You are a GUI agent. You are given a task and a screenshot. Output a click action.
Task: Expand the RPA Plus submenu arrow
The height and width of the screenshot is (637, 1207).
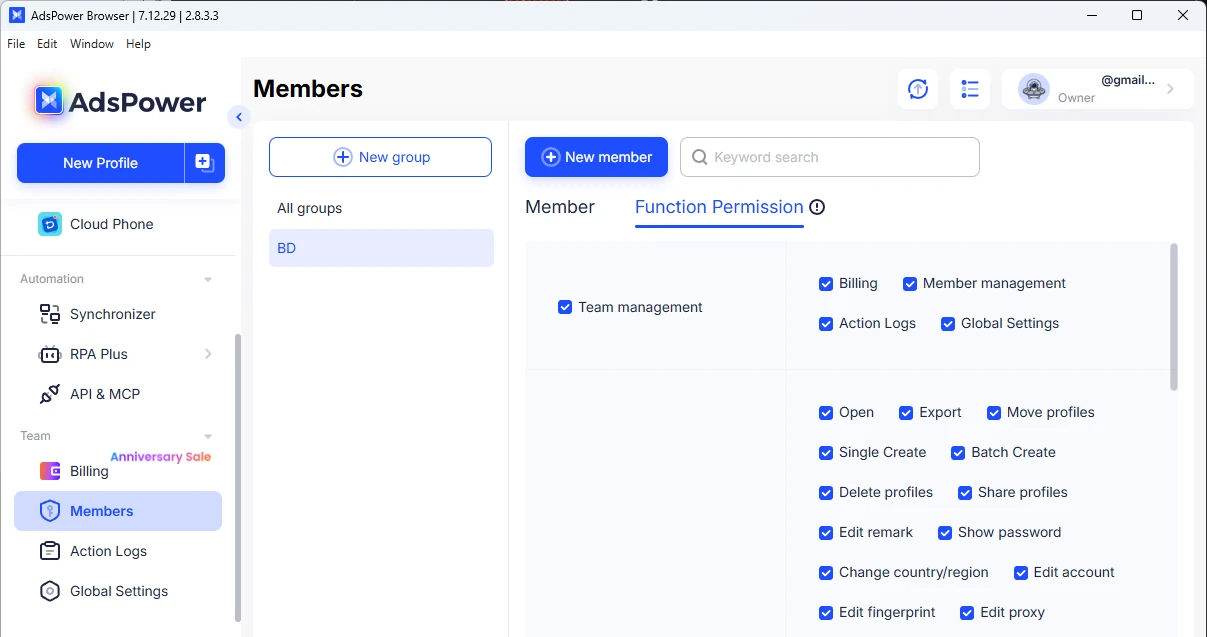click(x=208, y=354)
